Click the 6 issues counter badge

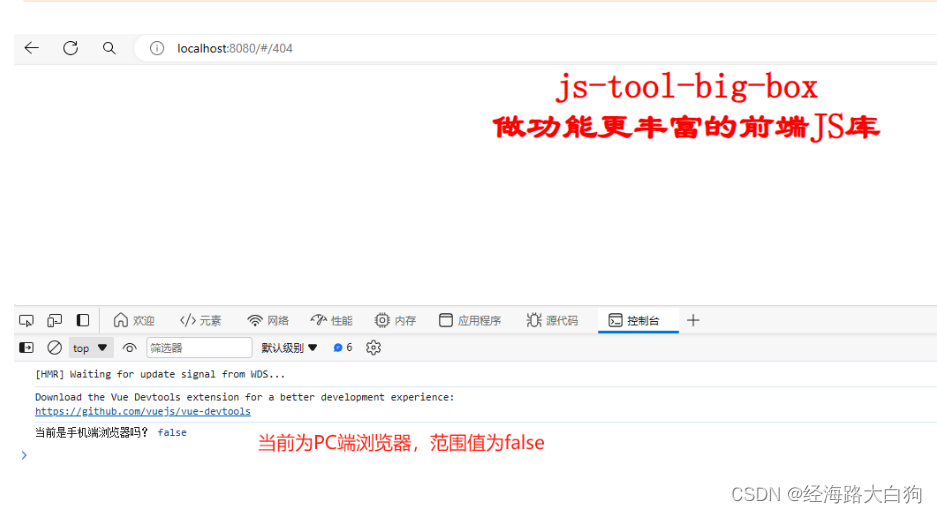(343, 348)
